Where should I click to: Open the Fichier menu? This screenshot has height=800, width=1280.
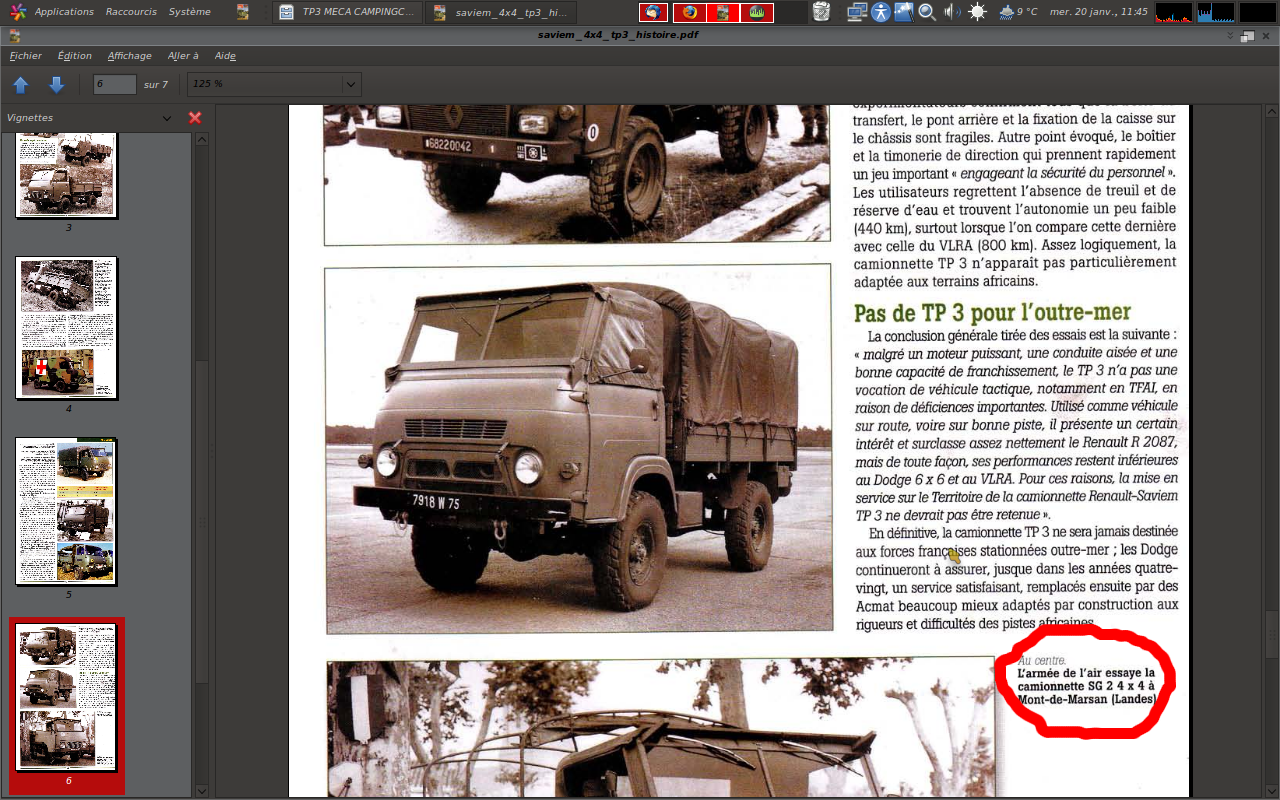point(26,56)
